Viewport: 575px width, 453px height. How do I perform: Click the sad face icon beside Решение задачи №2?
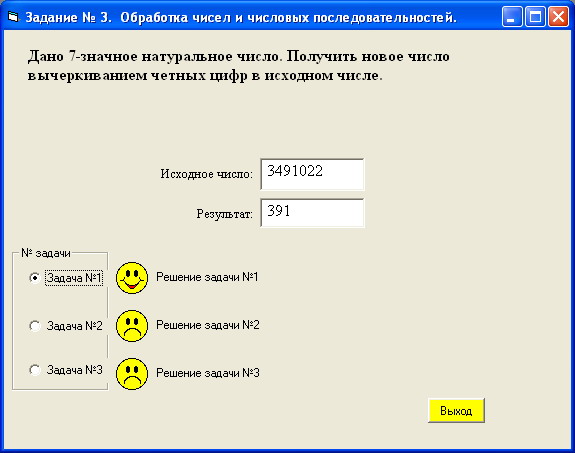(x=132, y=326)
